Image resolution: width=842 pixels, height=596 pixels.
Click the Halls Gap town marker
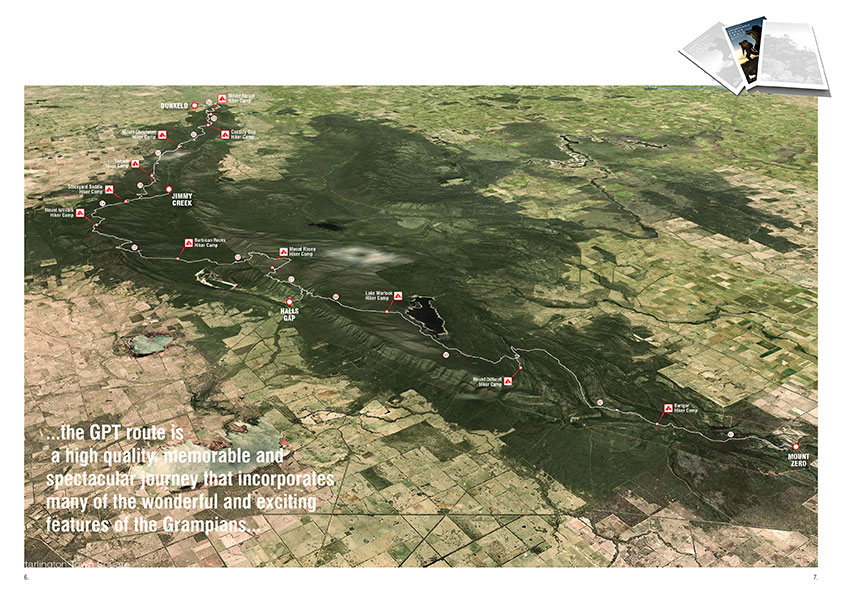click(290, 301)
